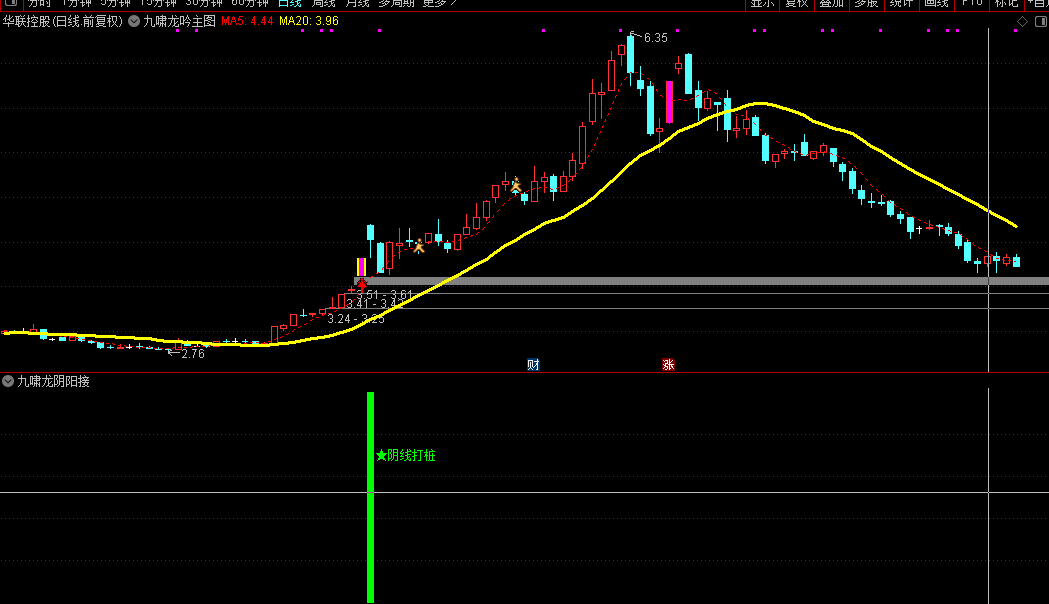Toggle the side panel icon at top-right

click(x=1040, y=21)
